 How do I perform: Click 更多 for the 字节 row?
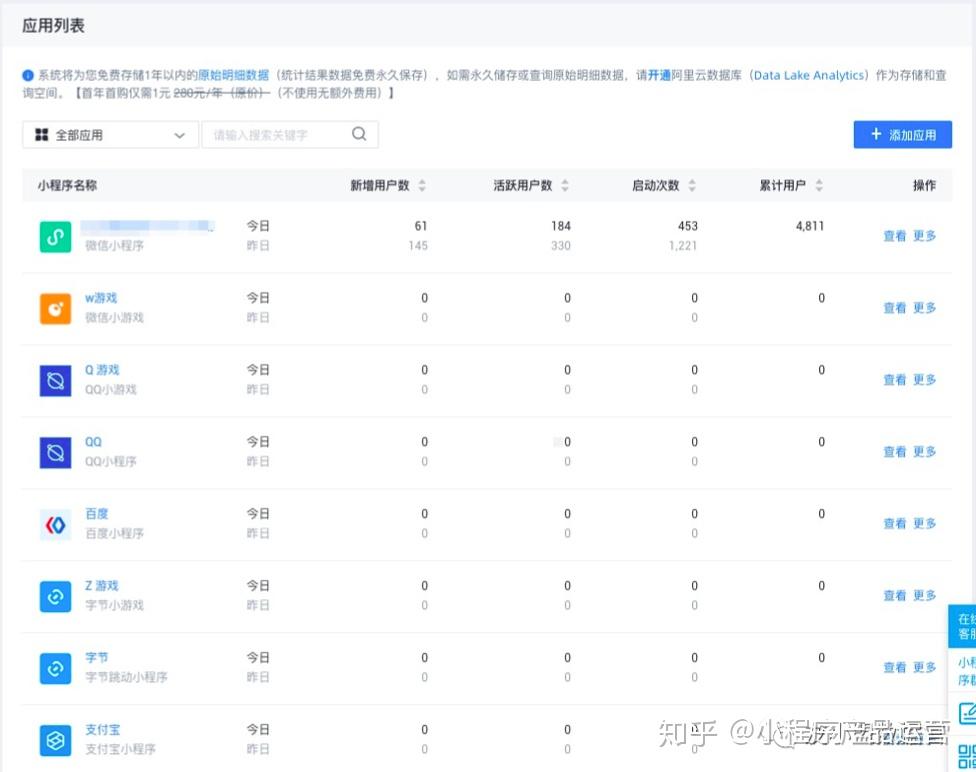click(924, 667)
